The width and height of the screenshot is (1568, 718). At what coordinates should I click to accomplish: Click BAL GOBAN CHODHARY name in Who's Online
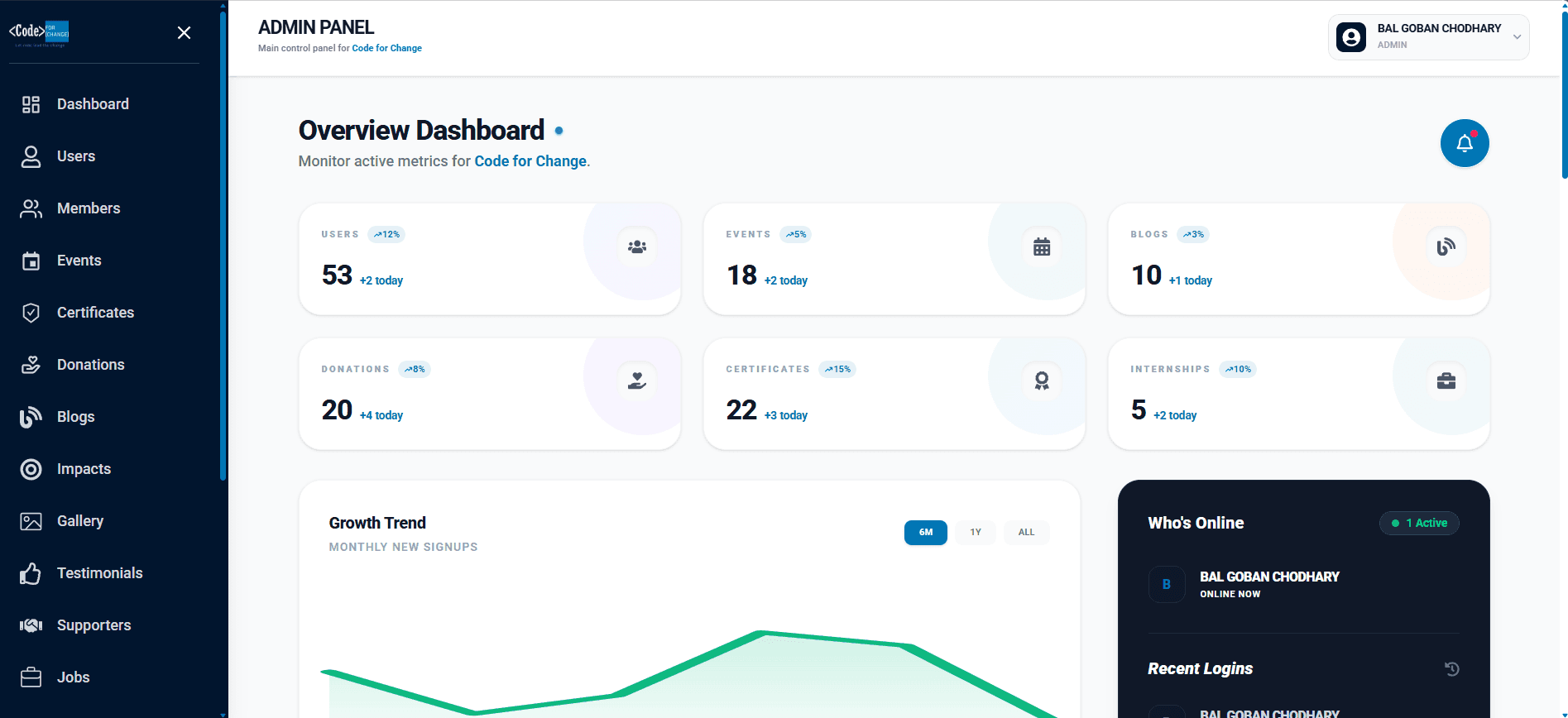click(1269, 577)
